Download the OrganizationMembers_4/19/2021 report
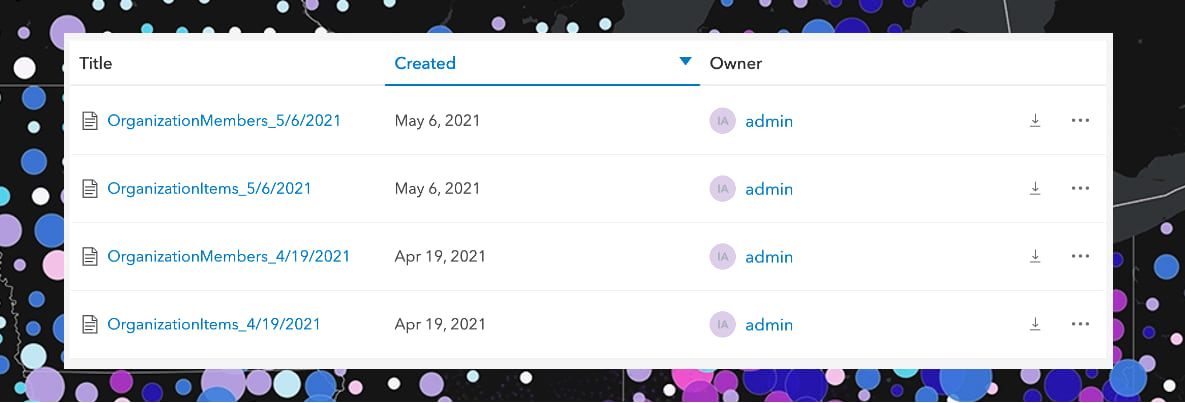This screenshot has width=1185, height=403. click(x=1035, y=256)
